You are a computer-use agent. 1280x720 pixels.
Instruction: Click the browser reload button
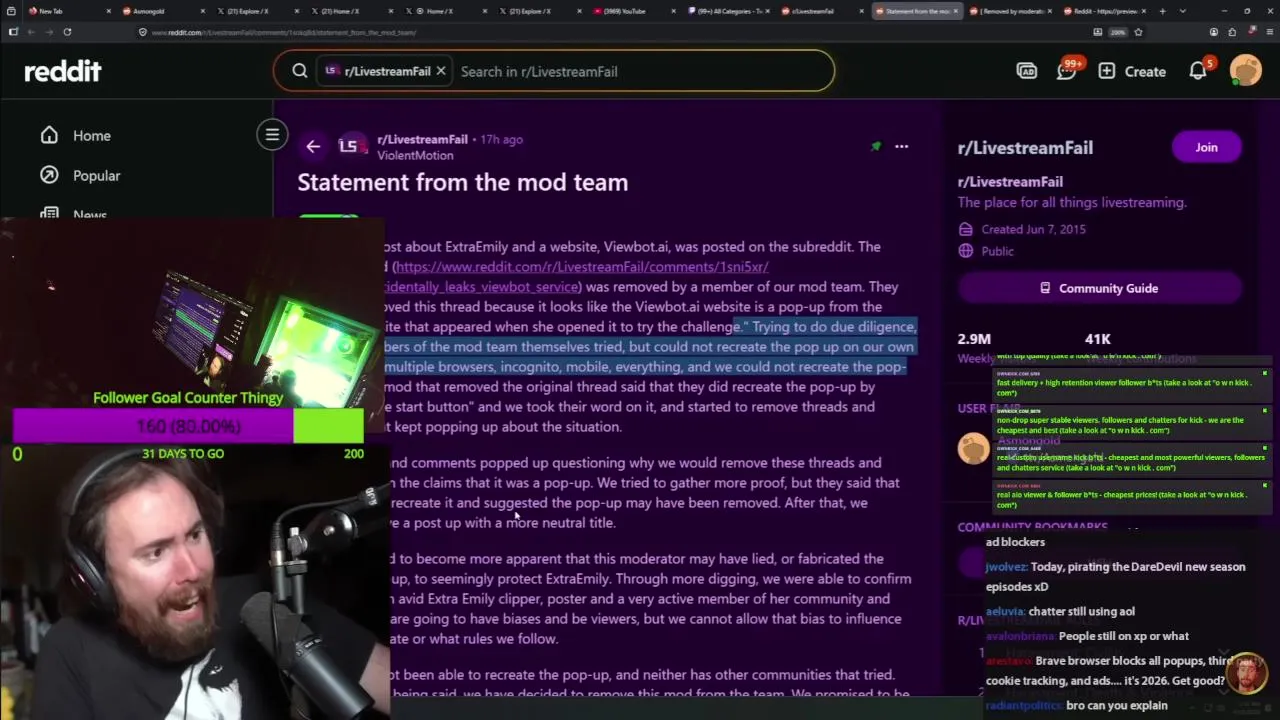pyautogui.click(x=67, y=32)
